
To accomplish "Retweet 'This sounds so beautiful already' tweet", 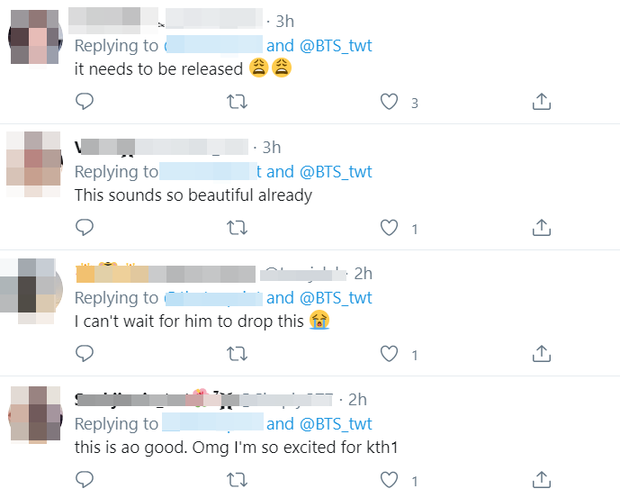I will point(237,228).
